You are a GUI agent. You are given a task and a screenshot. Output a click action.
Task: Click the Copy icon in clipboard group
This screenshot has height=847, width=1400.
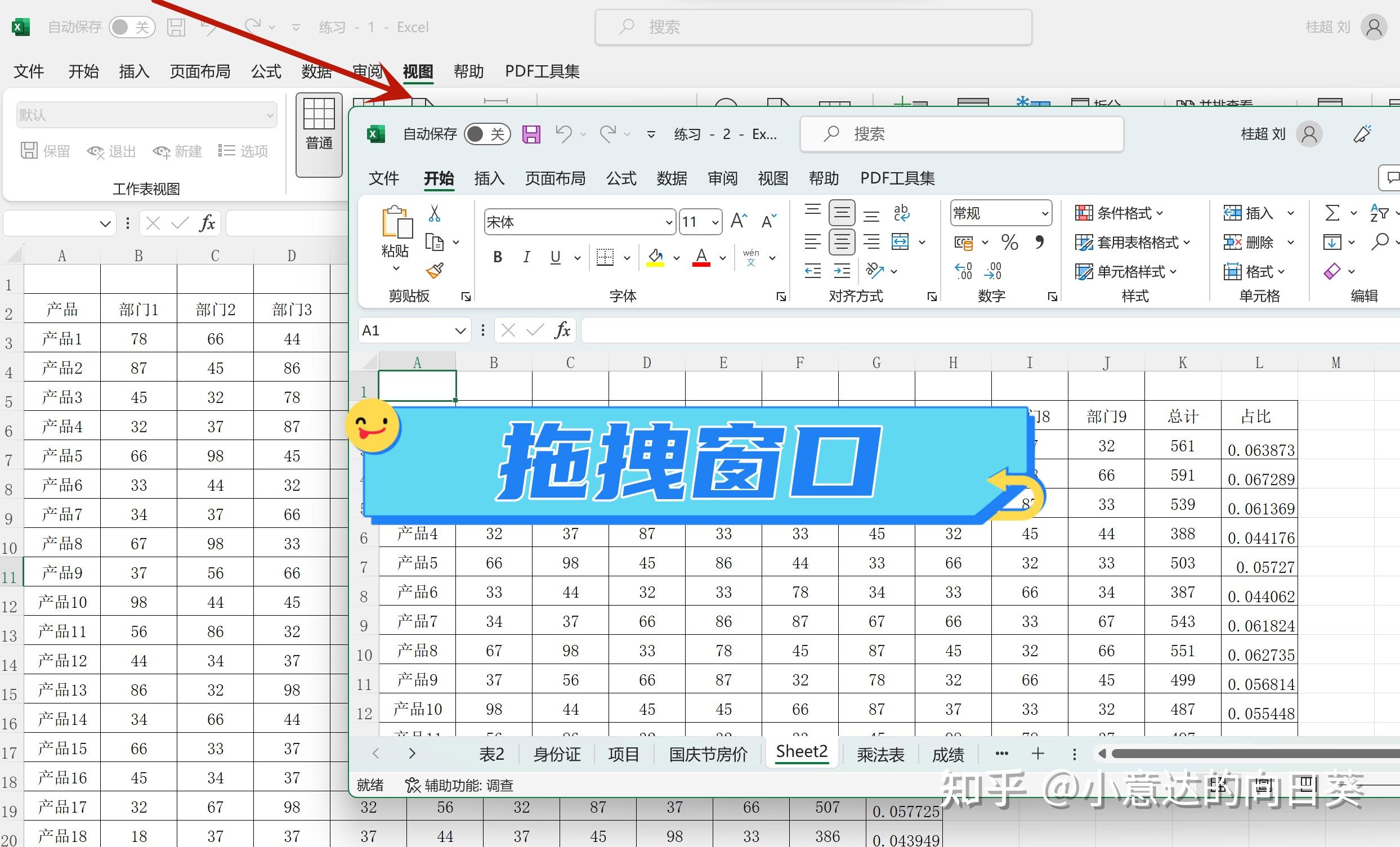435,243
